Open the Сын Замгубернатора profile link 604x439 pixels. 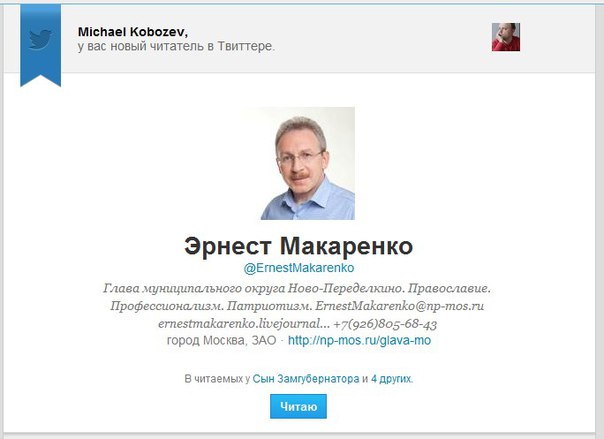[306, 379]
